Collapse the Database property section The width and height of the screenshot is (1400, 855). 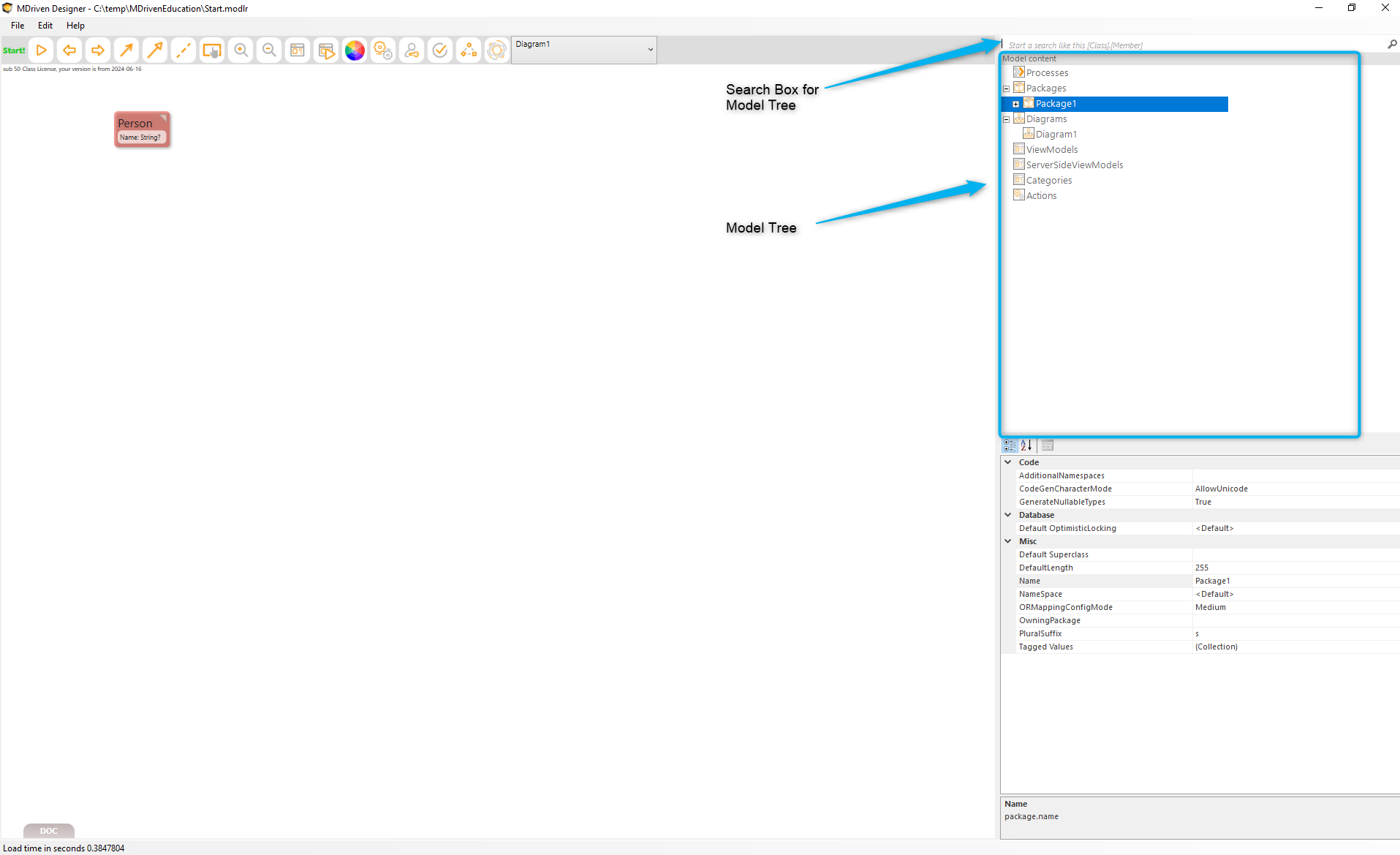click(x=1008, y=515)
